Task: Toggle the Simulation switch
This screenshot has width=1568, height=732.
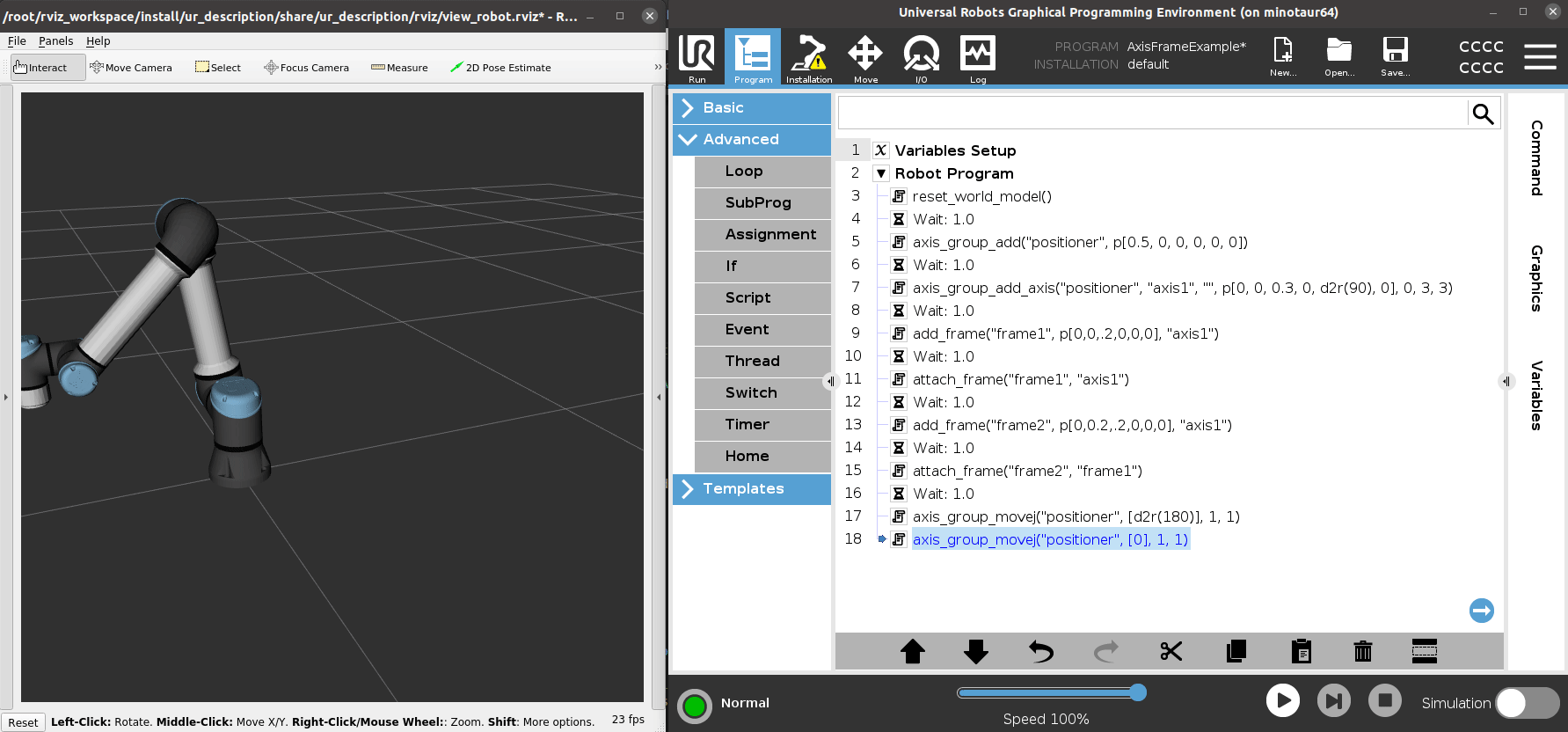Action: (1527, 703)
